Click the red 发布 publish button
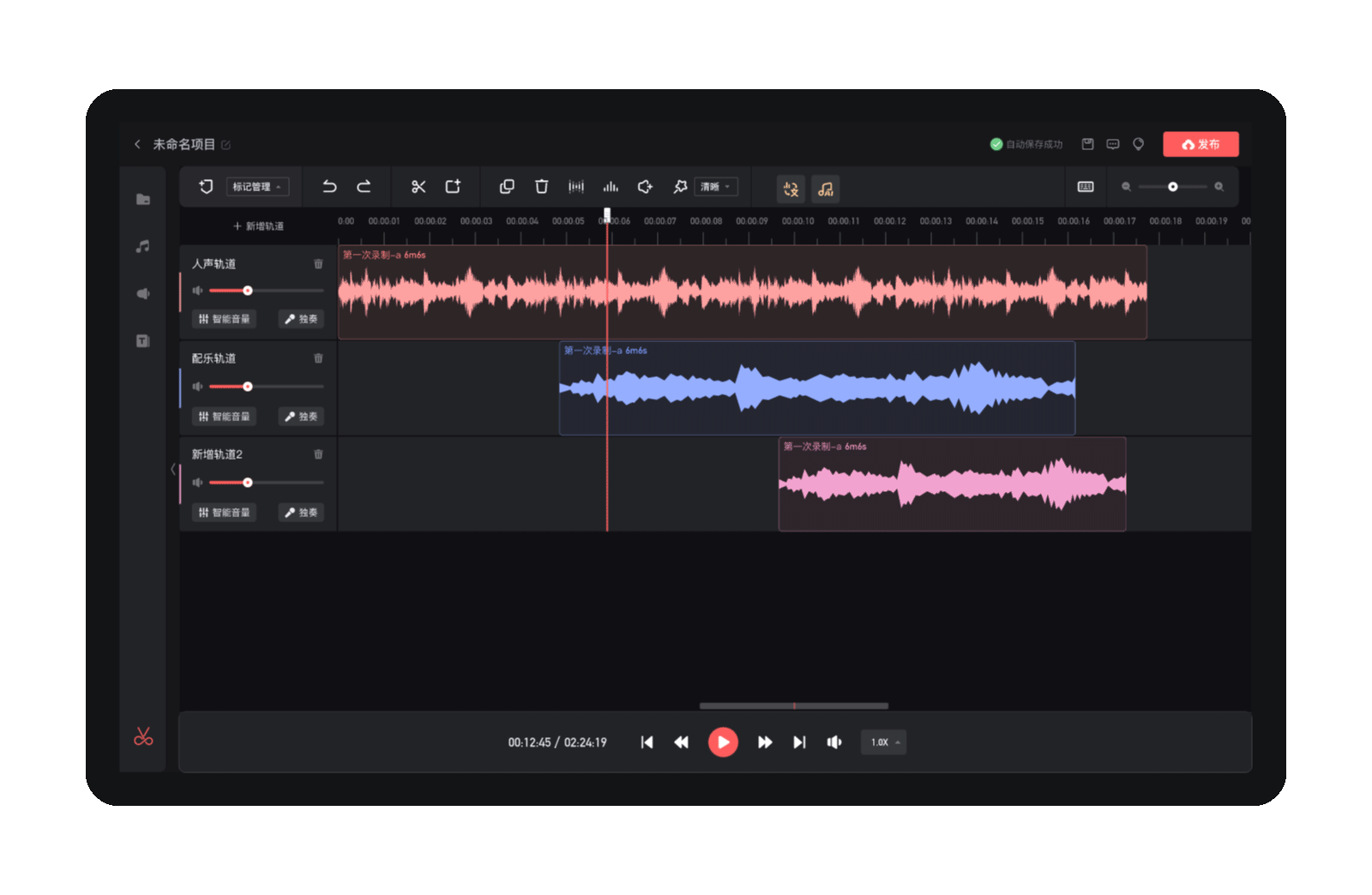Screen dimensions: 1372x895 click(x=1200, y=144)
